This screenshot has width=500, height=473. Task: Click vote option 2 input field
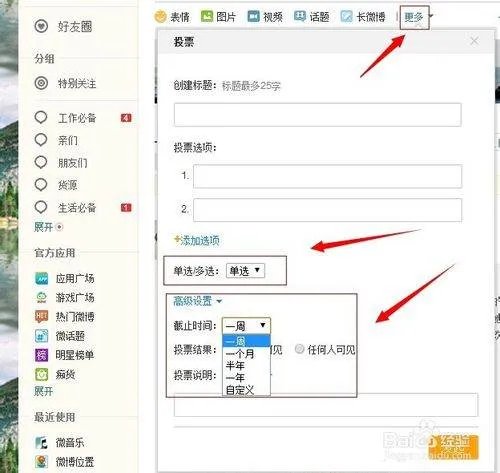click(x=327, y=210)
